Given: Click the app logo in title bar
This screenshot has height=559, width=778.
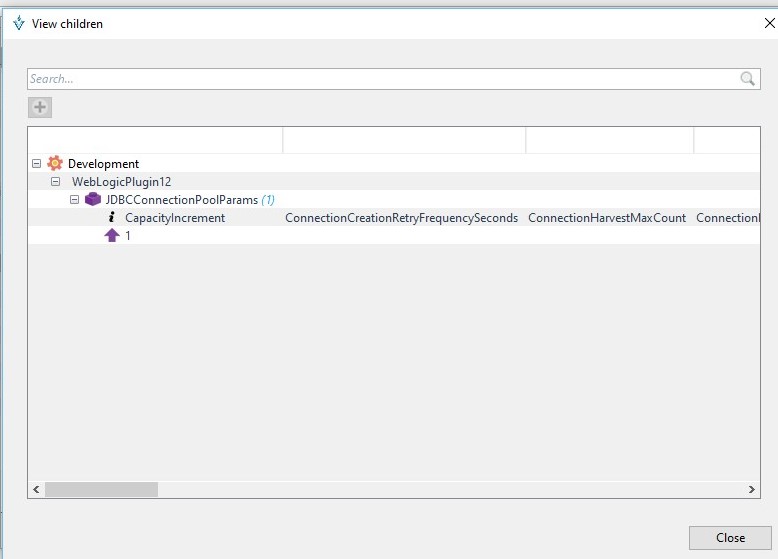Looking at the screenshot, I should [19, 23].
